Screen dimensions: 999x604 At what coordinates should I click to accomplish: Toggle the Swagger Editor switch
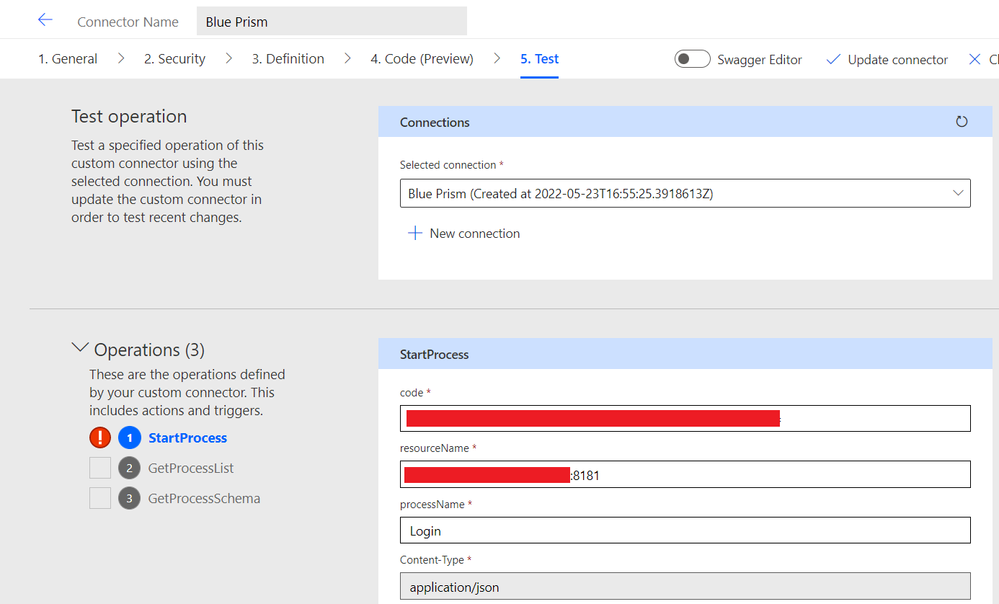pyautogui.click(x=692, y=59)
